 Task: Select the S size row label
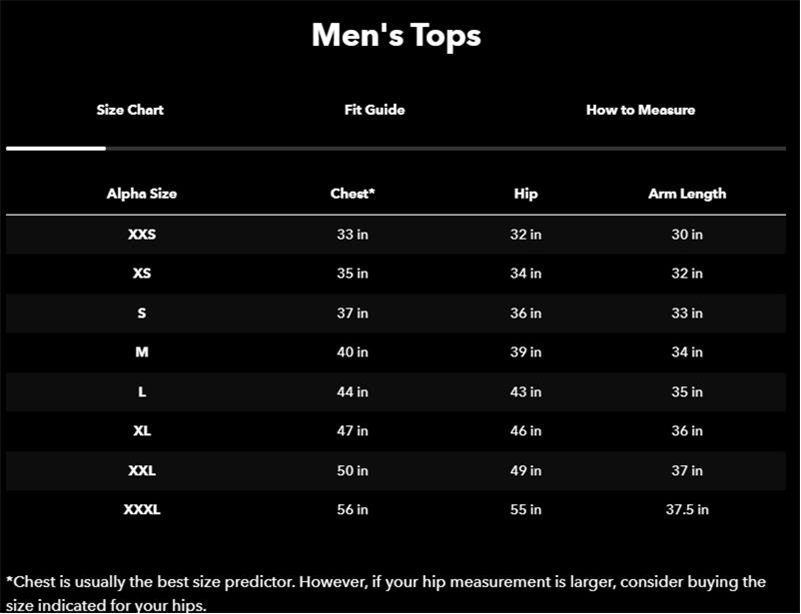pos(142,313)
